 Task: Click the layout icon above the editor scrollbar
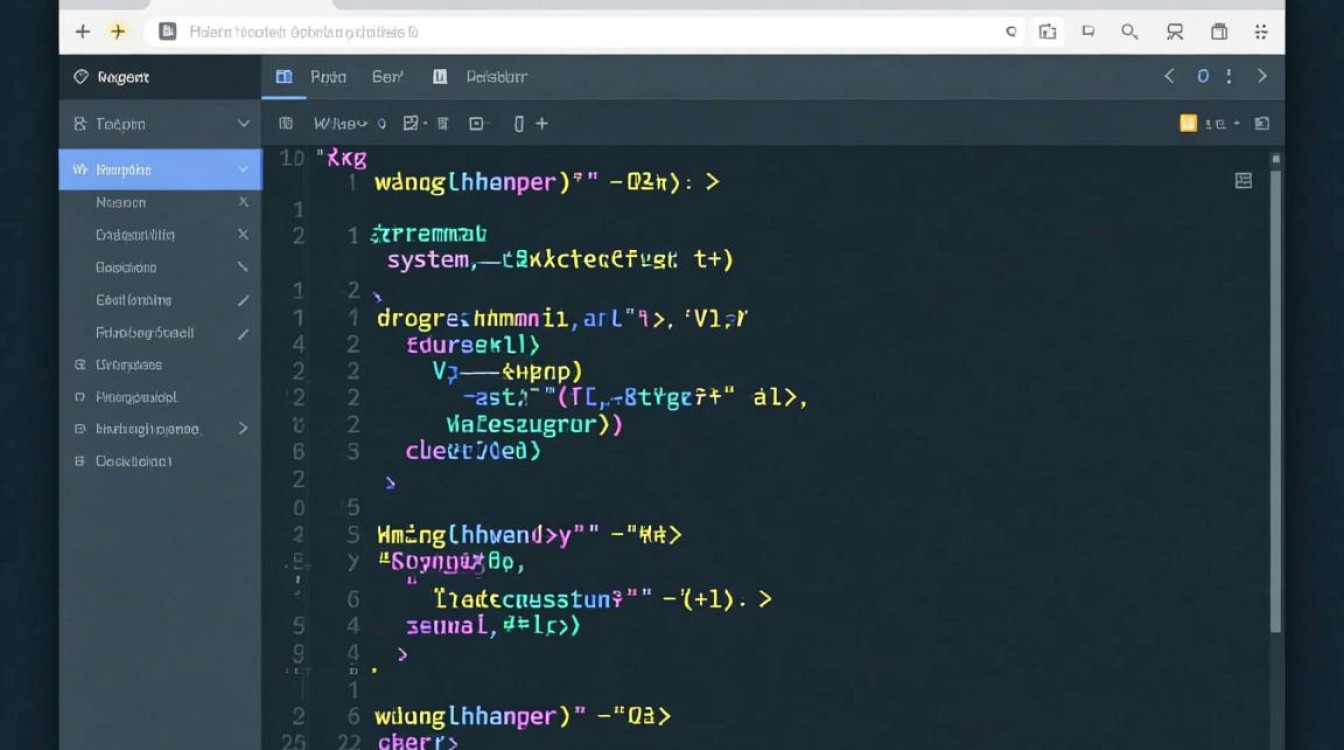(x=1243, y=180)
